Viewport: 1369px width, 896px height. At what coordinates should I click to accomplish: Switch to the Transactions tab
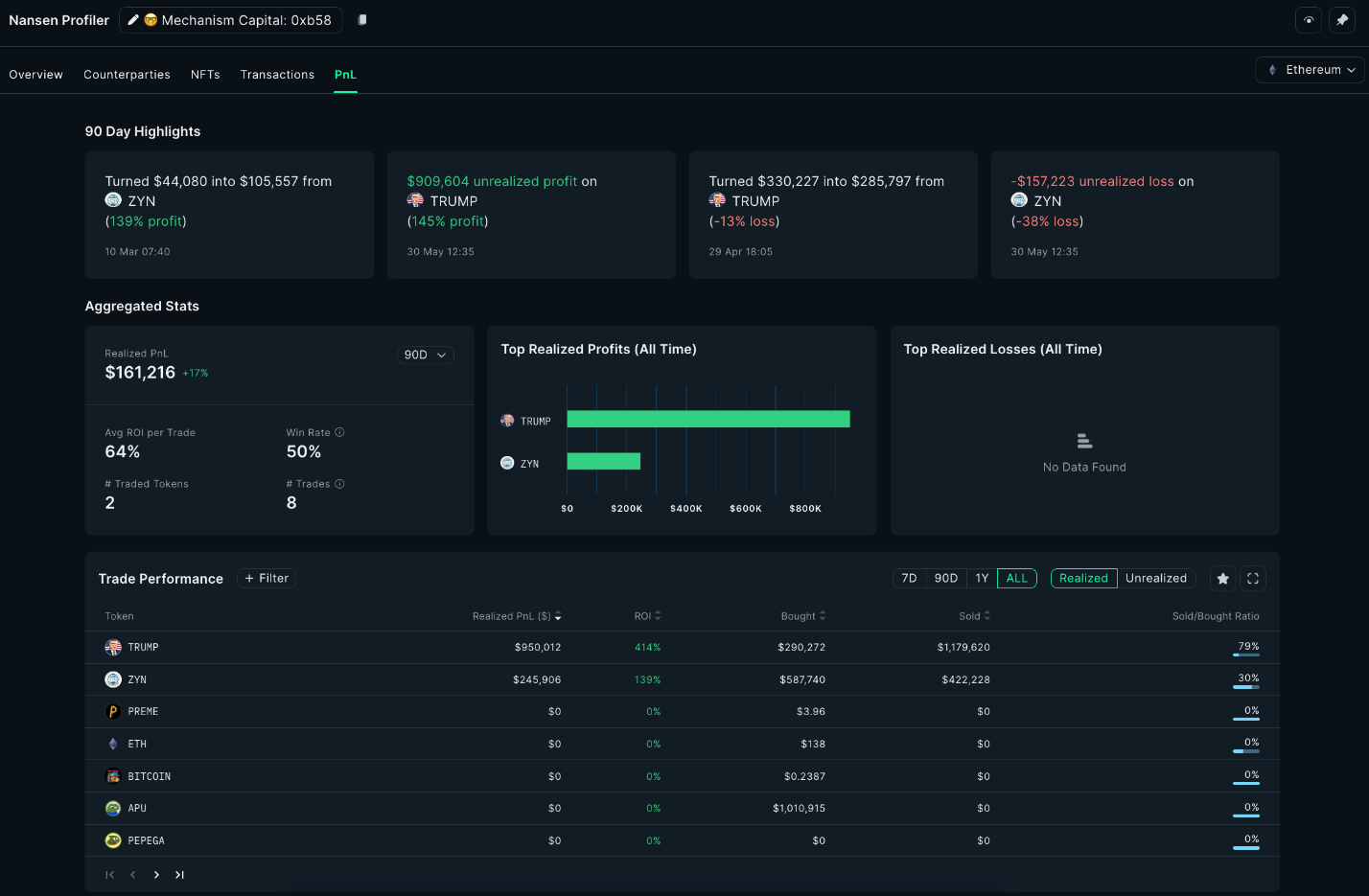(277, 74)
